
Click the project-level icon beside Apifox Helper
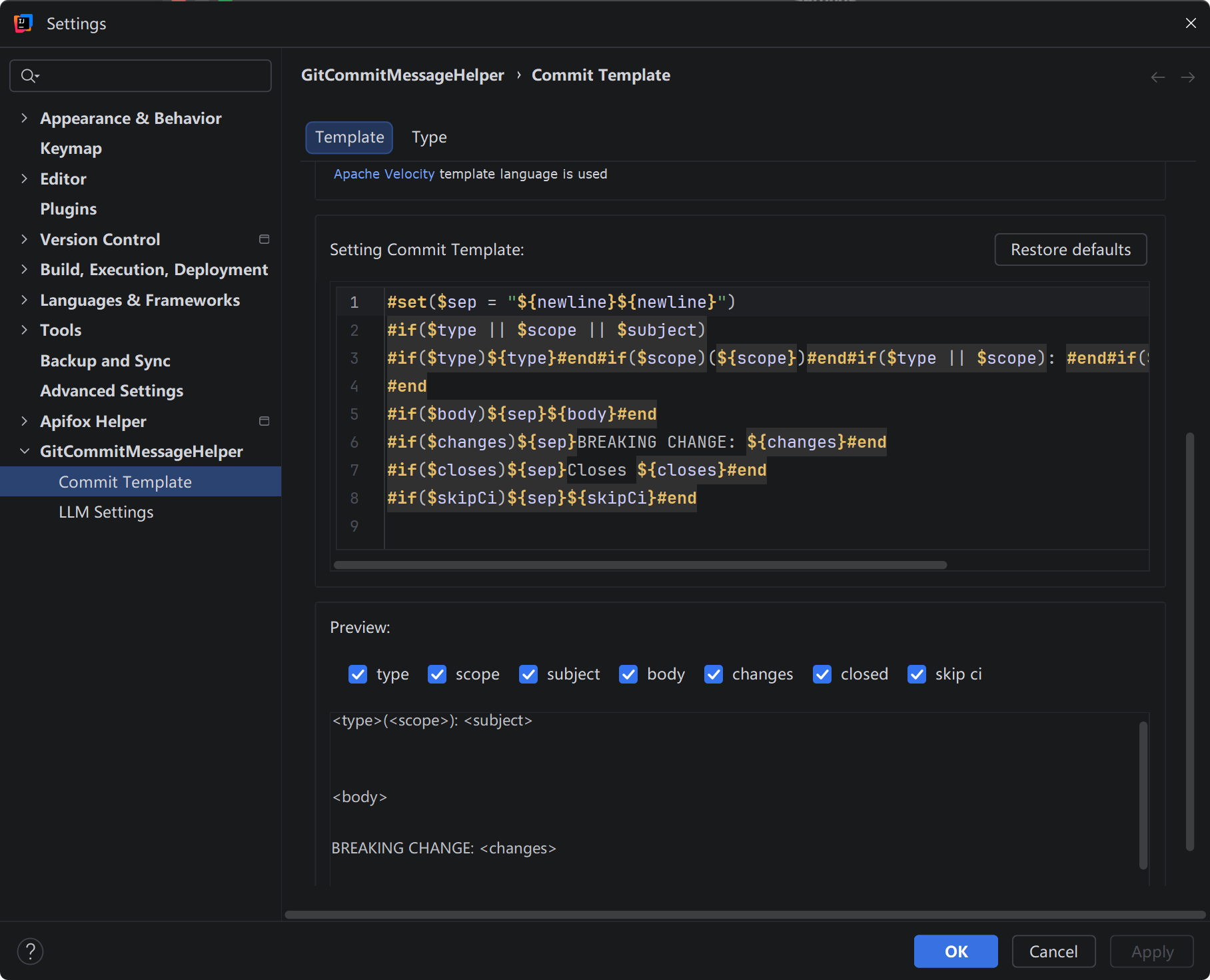tap(264, 421)
